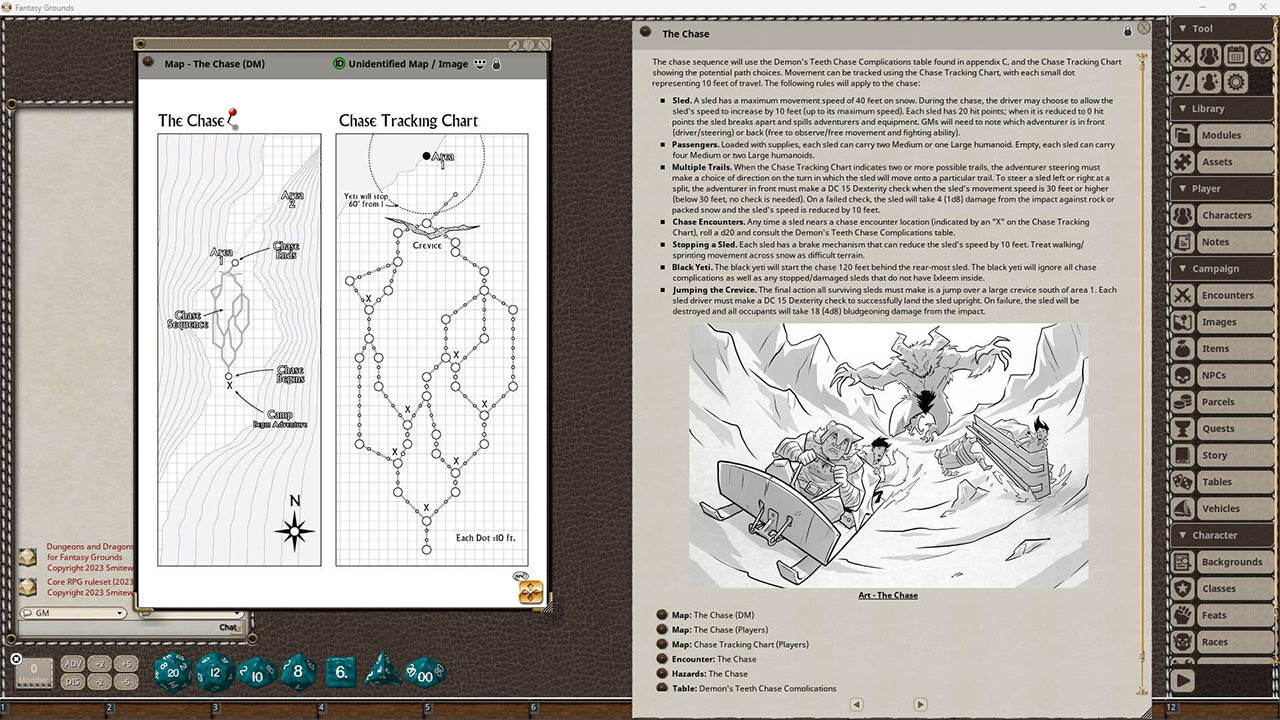Collapse the Tool sidebar section
Image resolution: width=1280 pixels, height=720 pixels.
(x=1180, y=28)
